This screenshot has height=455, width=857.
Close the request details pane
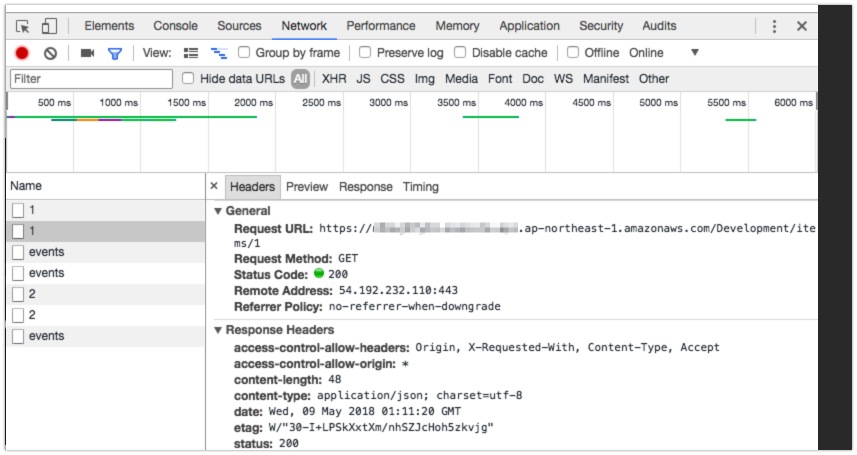pos(214,186)
